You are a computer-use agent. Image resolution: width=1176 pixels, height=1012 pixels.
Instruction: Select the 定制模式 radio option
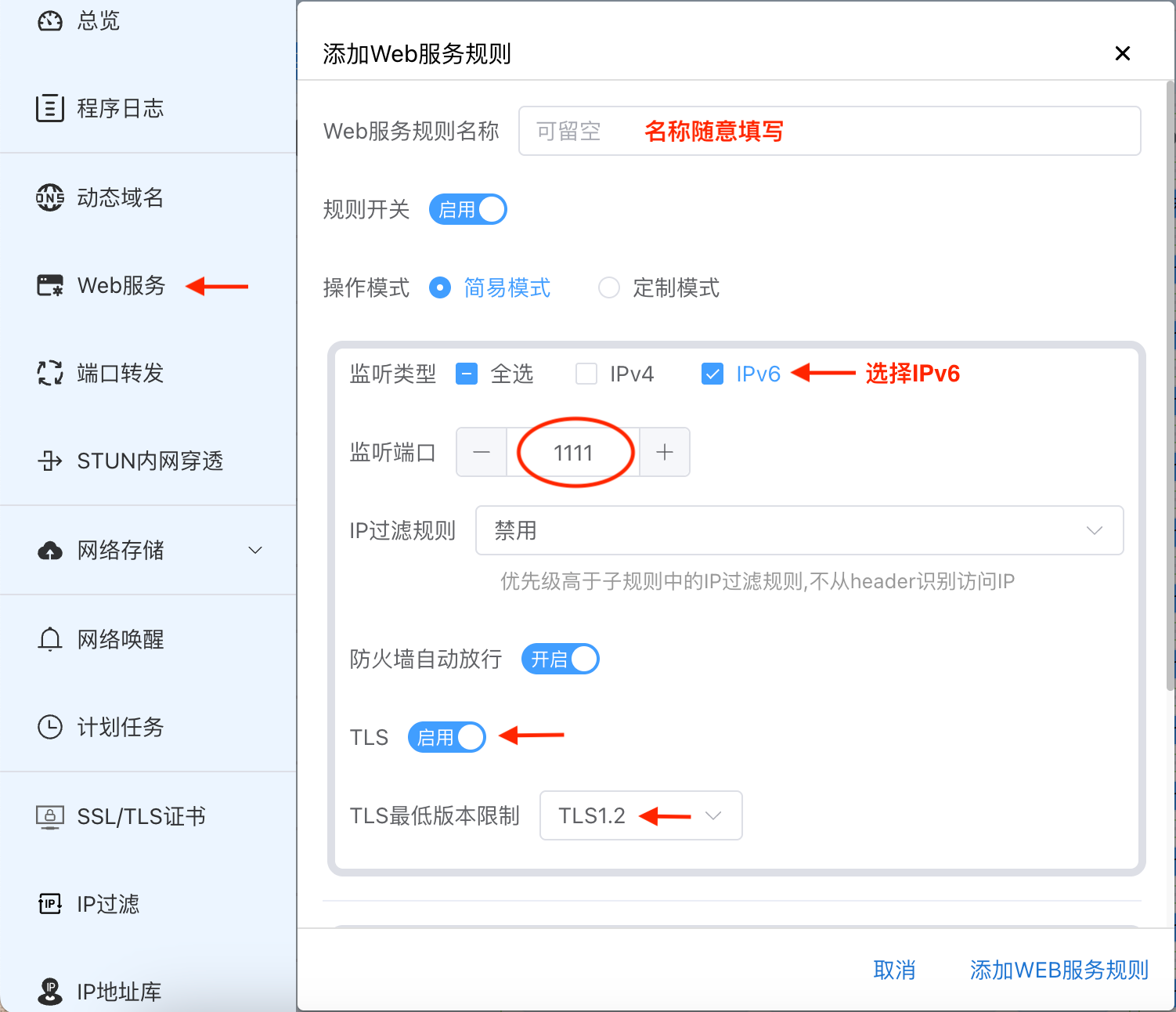pyautogui.click(x=609, y=288)
